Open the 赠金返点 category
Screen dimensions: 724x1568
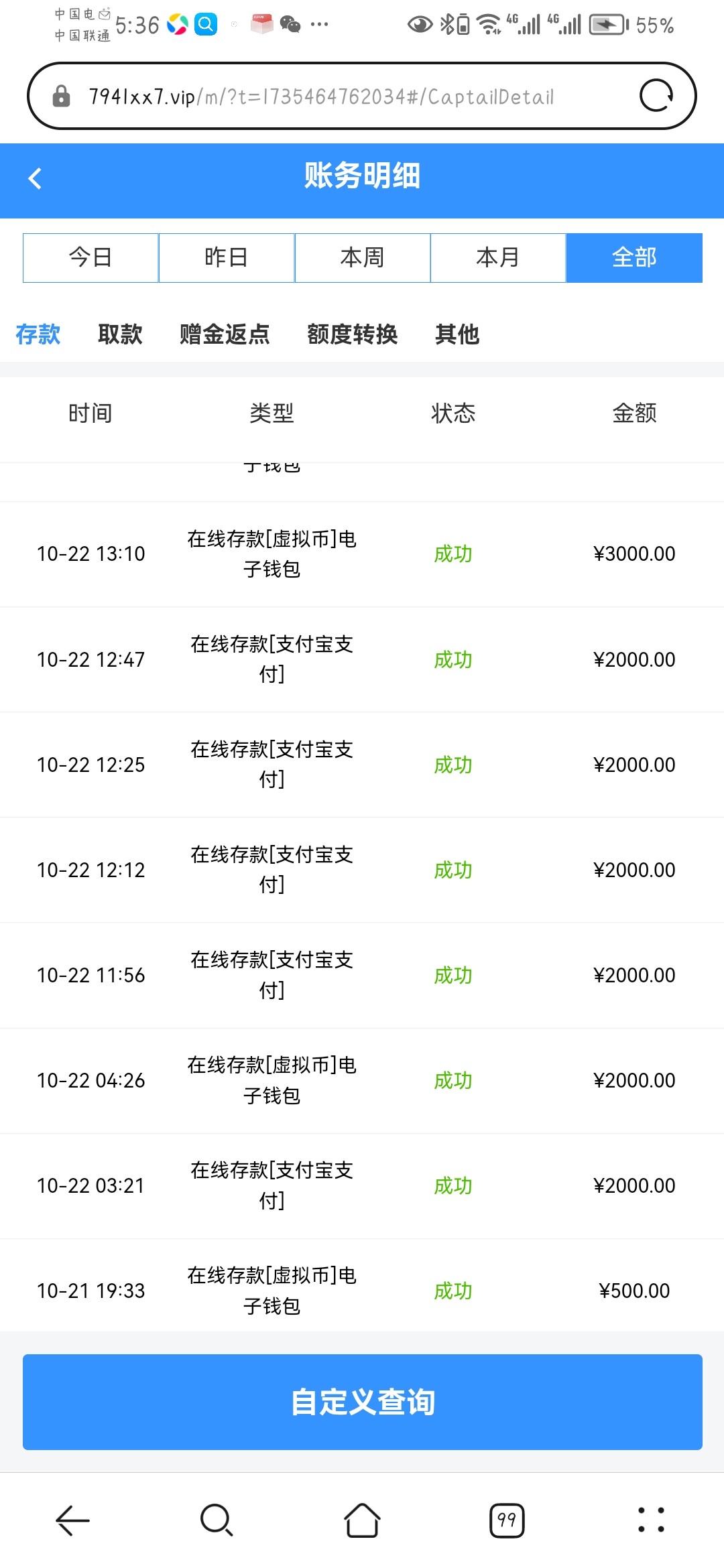(225, 334)
